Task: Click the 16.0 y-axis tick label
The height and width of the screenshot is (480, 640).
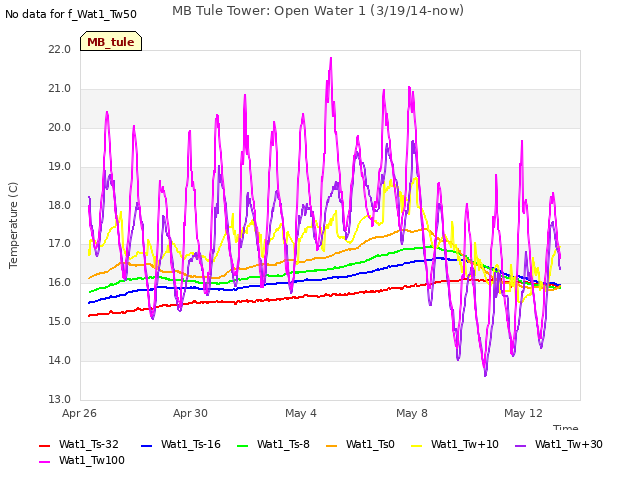Action: [60, 282]
